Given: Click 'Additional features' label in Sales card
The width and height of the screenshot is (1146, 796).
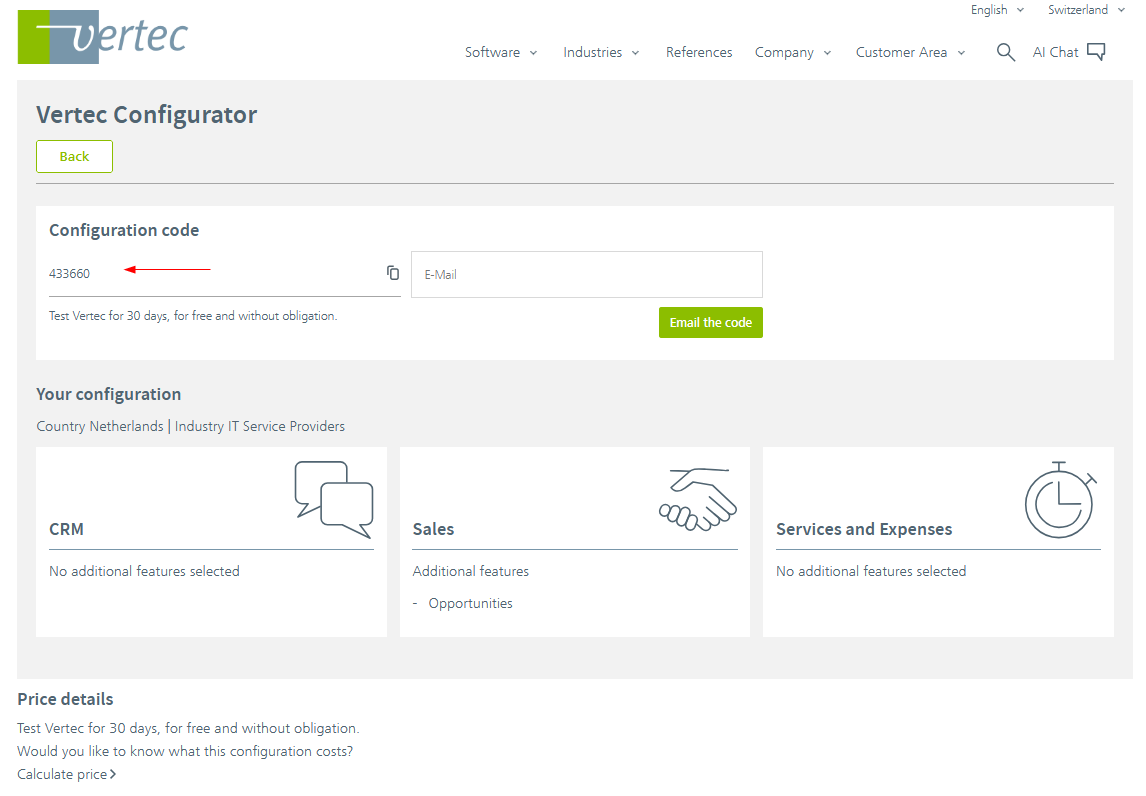Looking at the screenshot, I should [471, 571].
